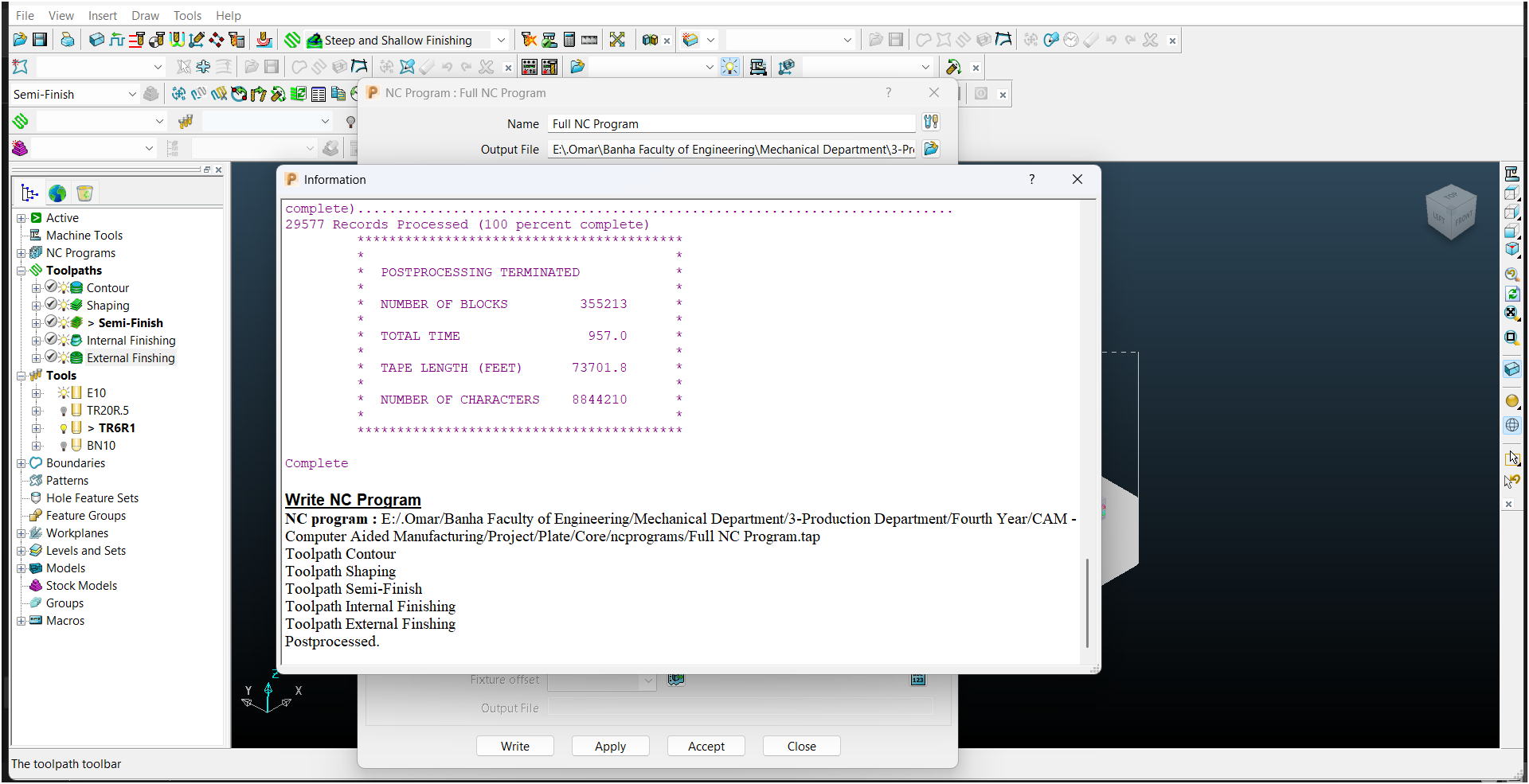The width and height of the screenshot is (1529, 784).
Task: Collapse the Toolpaths tree node
Action: pos(22,271)
